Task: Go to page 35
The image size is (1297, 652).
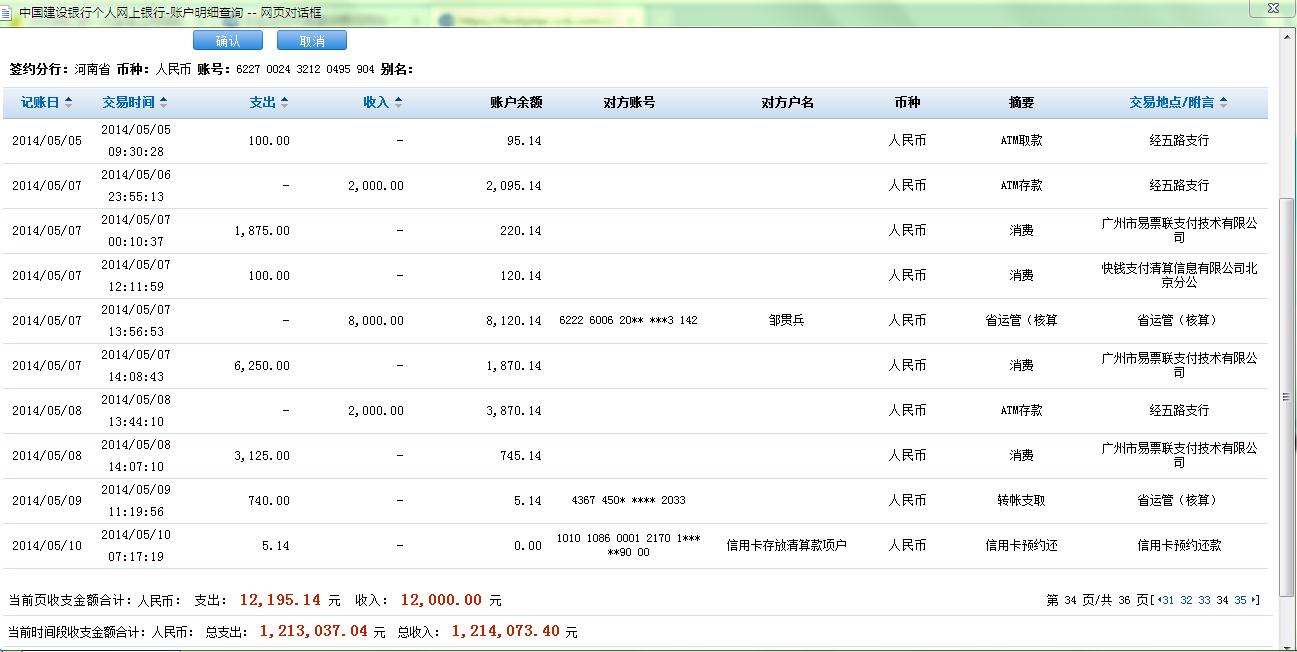Action: pos(1240,600)
